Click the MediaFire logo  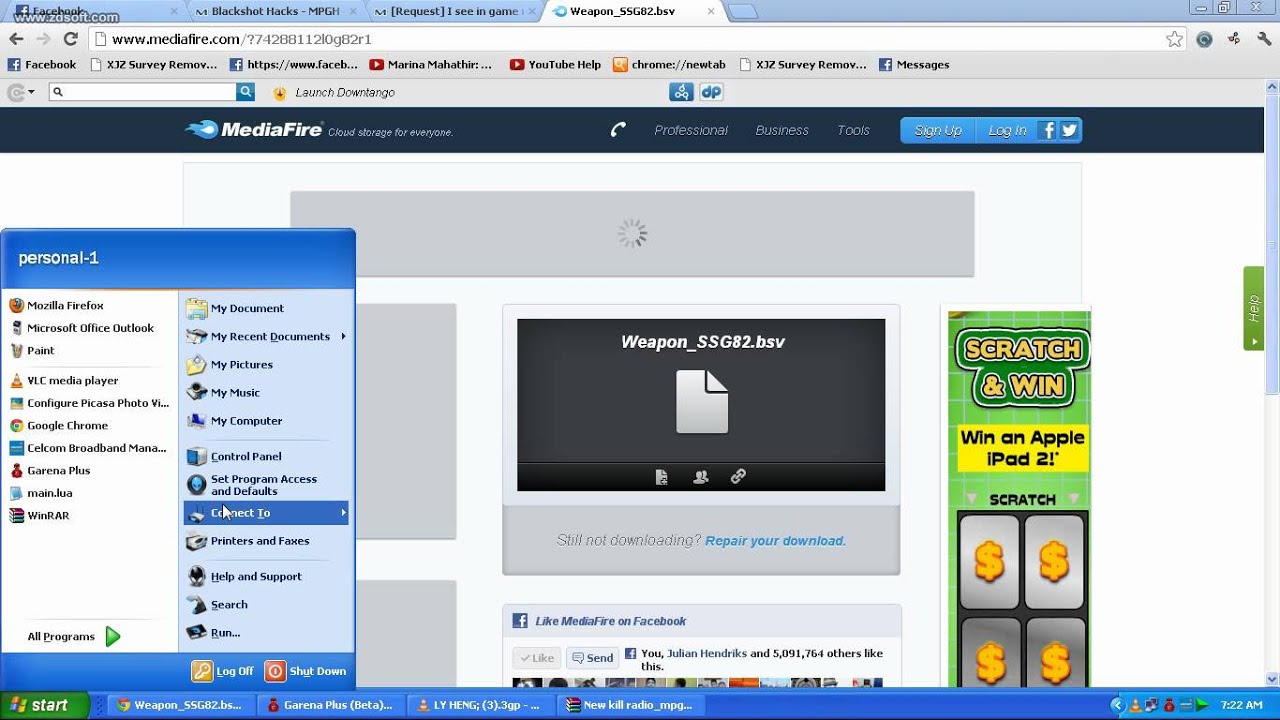255,130
